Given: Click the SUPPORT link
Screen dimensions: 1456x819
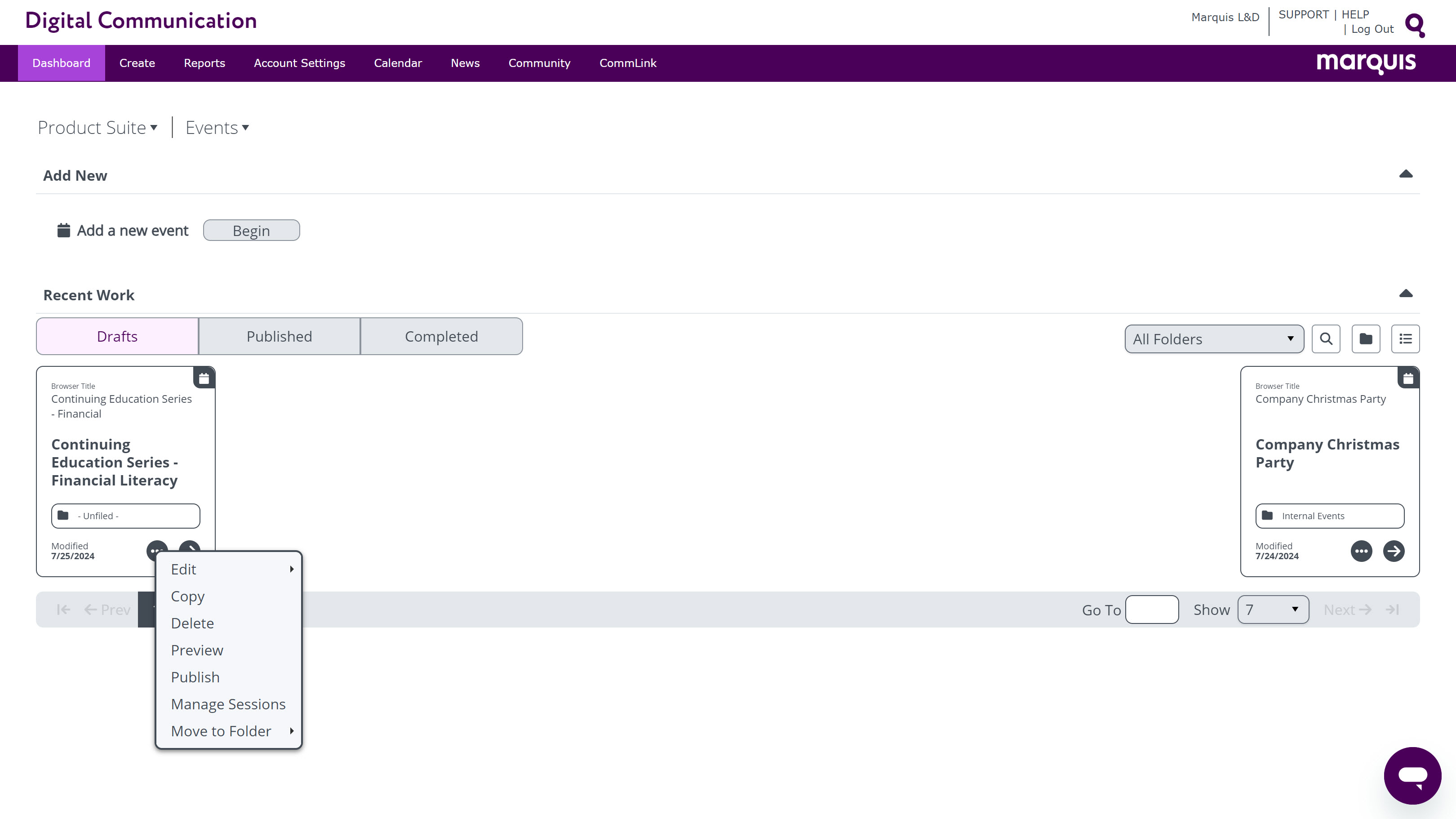Looking at the screenshot, I should (x=1303, y=15).
